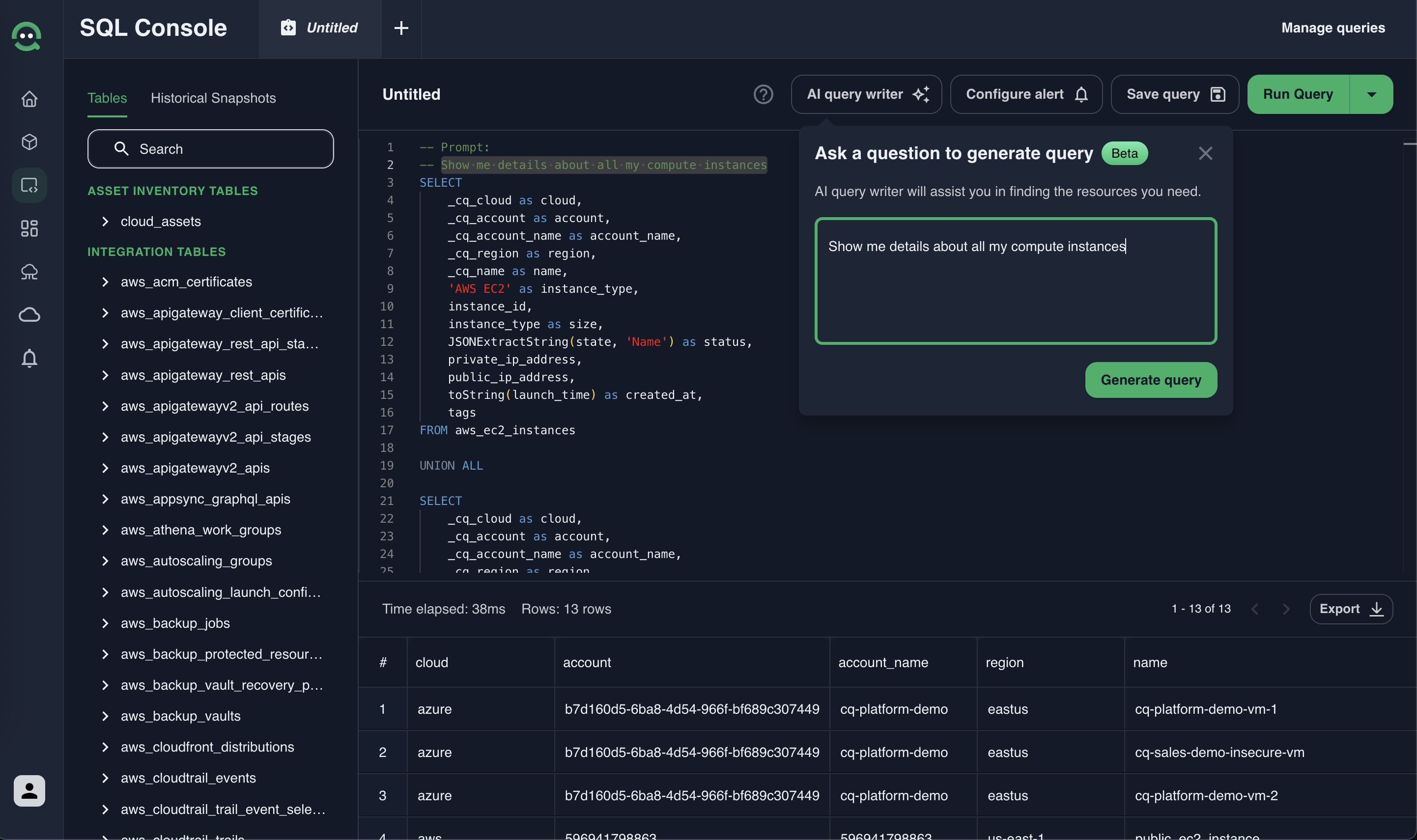
Task: Open the Run Query dropdown arrow
Action: pyautogui.click(x=1371, y=94)
